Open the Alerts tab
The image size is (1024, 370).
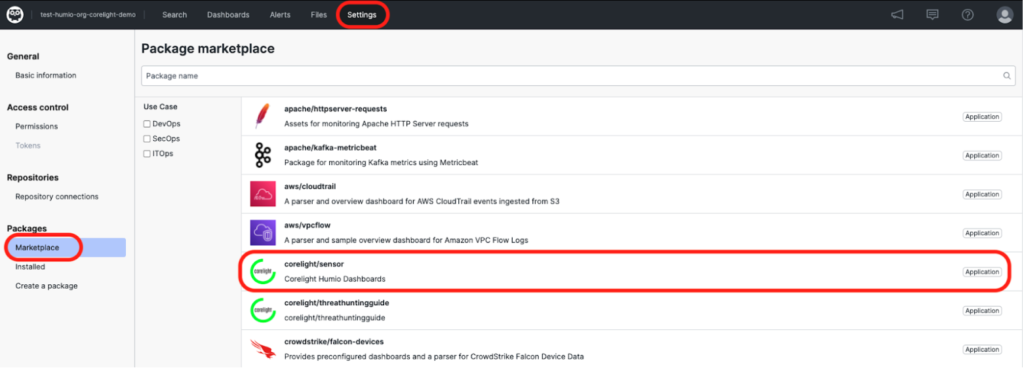click(280, 14)
